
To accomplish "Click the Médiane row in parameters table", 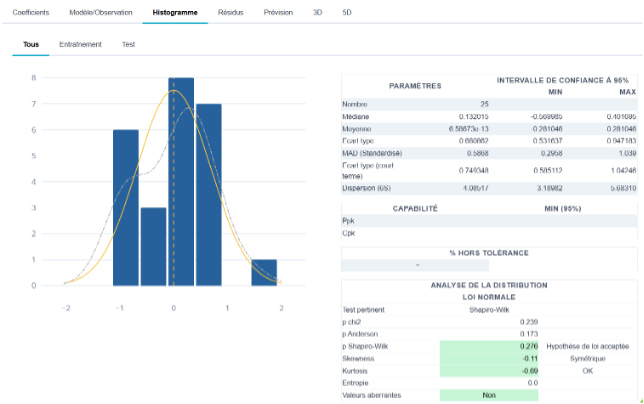I will (x=489, y=117).
